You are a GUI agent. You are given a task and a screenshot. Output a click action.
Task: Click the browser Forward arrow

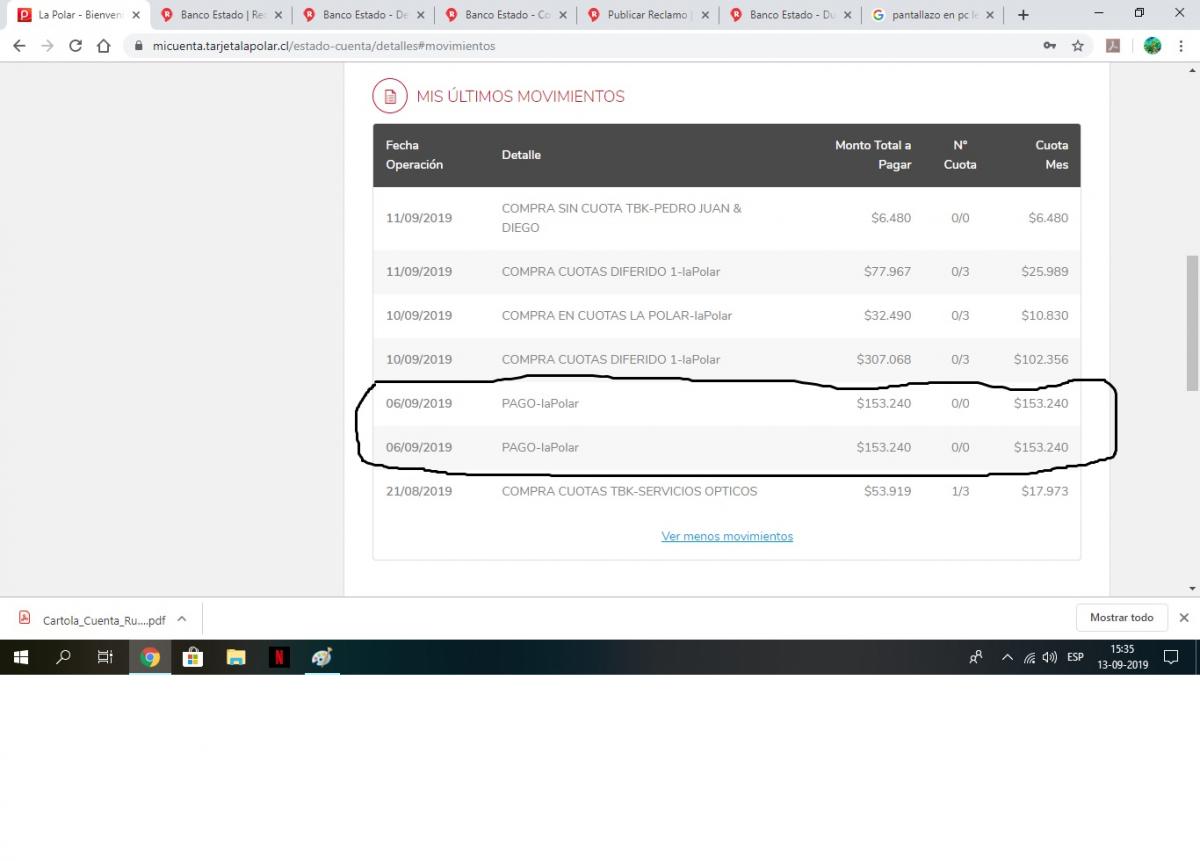click(47, 46)
